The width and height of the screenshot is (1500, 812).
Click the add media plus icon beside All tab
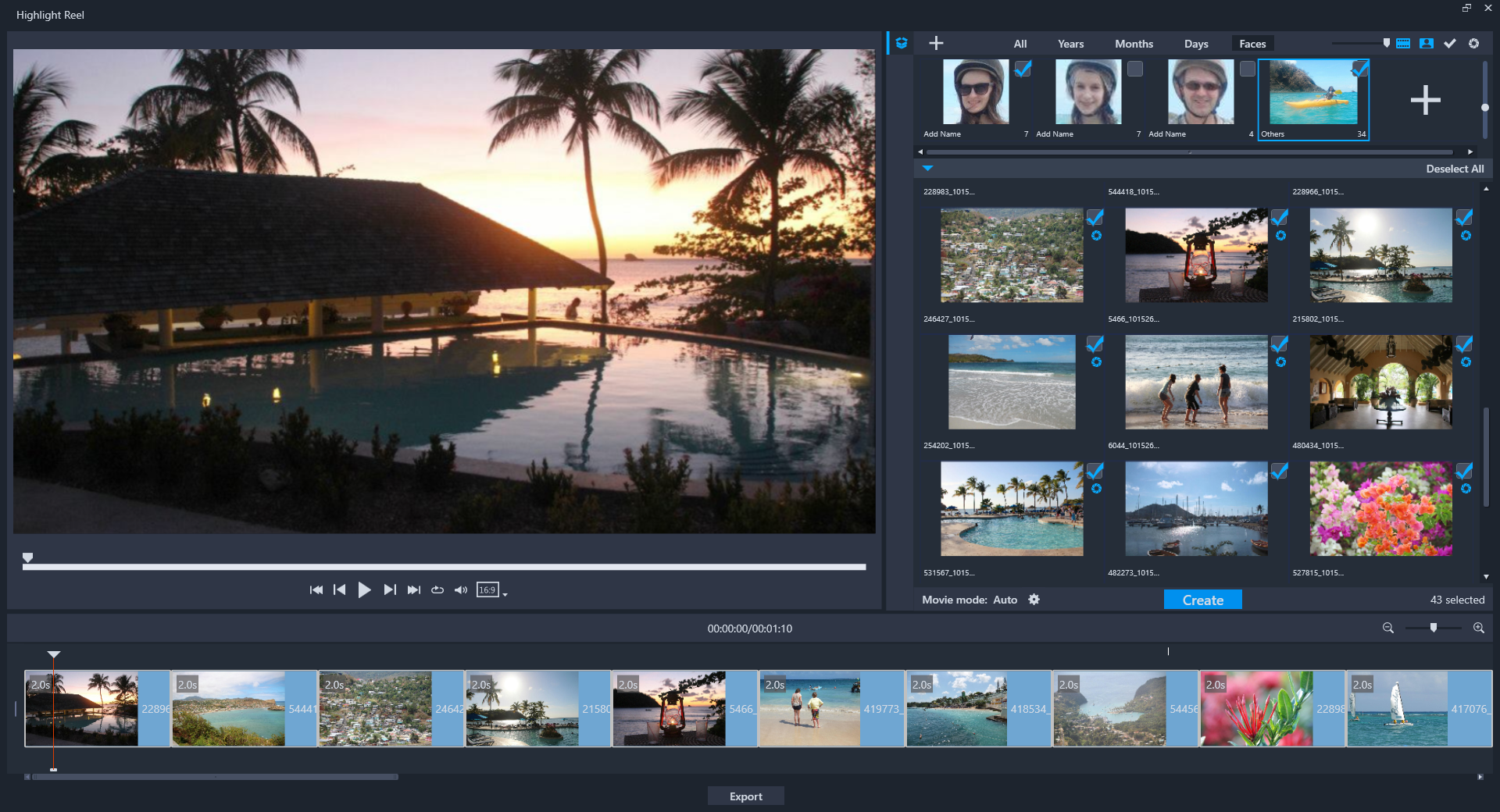pyautogui.click(x=936, y=44)
